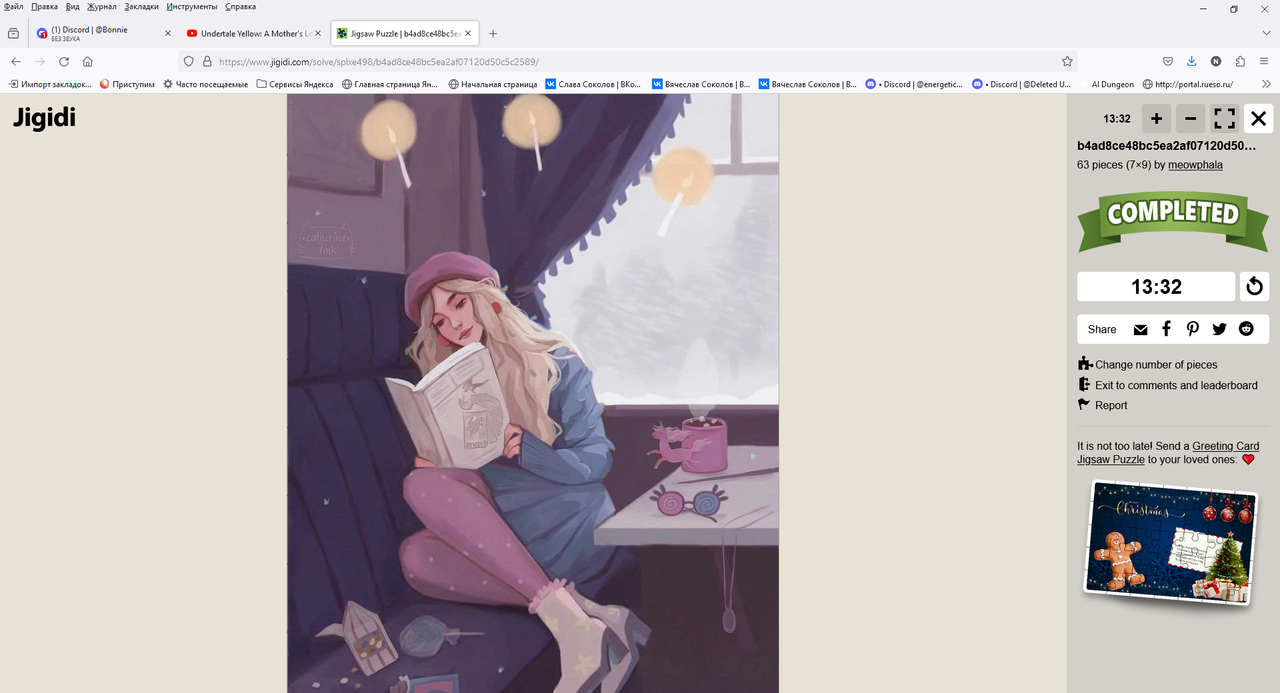Show more bookmarks with the chevron

[1268, 84]
